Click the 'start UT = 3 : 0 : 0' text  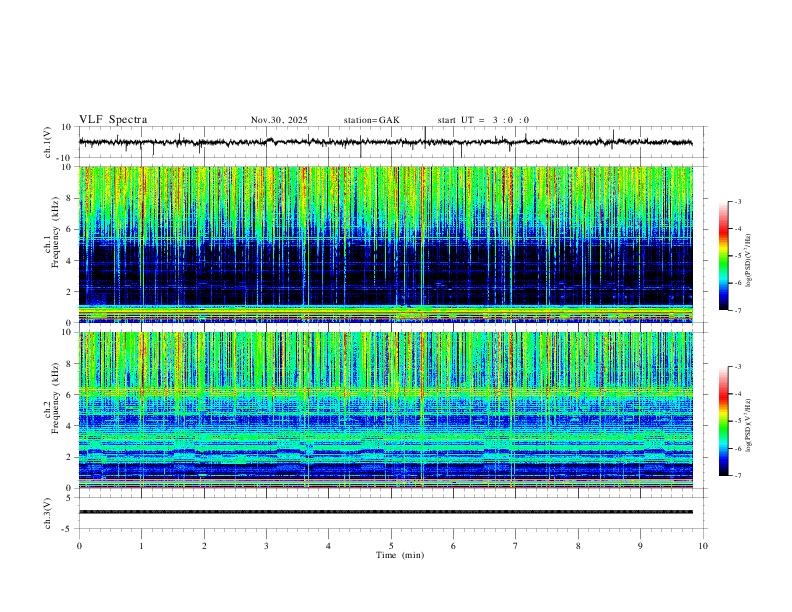(x=483, y=120)
